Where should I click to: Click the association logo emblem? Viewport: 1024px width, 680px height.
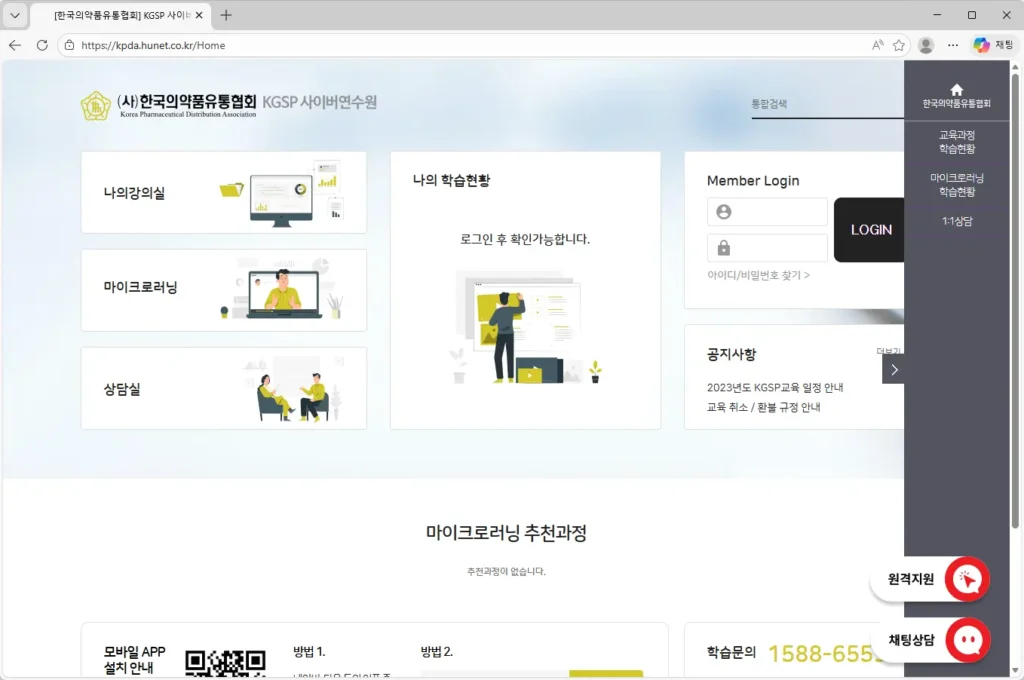(96, 105)
